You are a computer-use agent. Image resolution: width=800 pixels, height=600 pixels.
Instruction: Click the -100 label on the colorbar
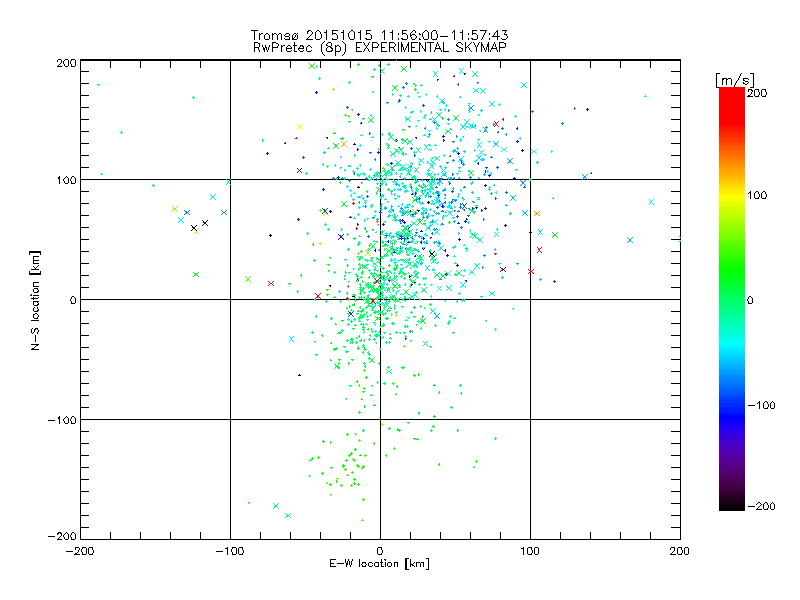coord(761,405)
